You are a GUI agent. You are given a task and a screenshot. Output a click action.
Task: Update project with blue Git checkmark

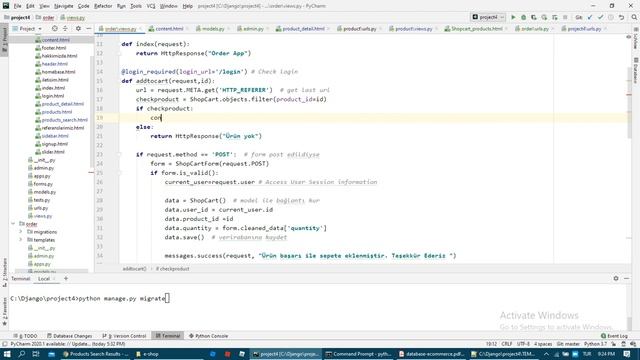pos(590,18)
